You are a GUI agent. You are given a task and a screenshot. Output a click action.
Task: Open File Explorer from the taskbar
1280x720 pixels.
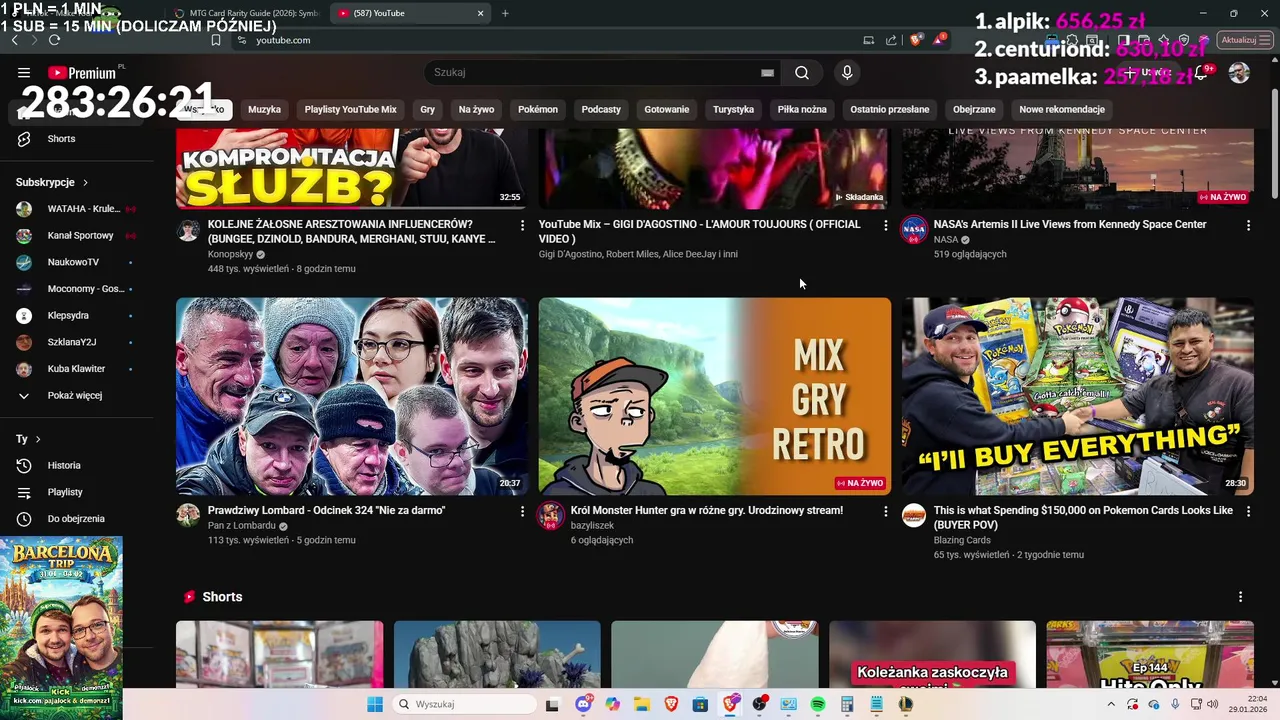coord(641,704)
